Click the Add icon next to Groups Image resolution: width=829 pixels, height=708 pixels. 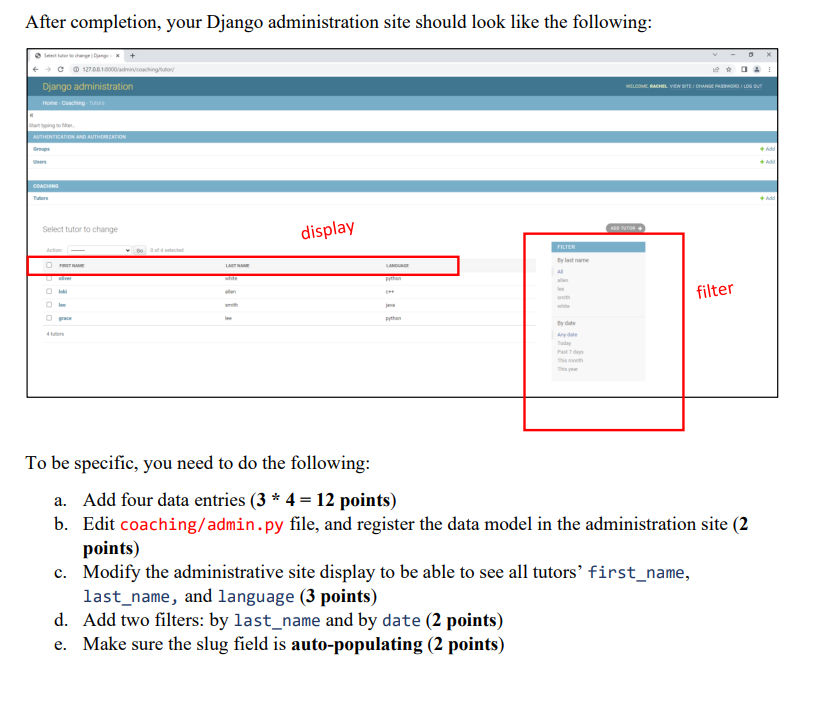(x=766, y=149)
